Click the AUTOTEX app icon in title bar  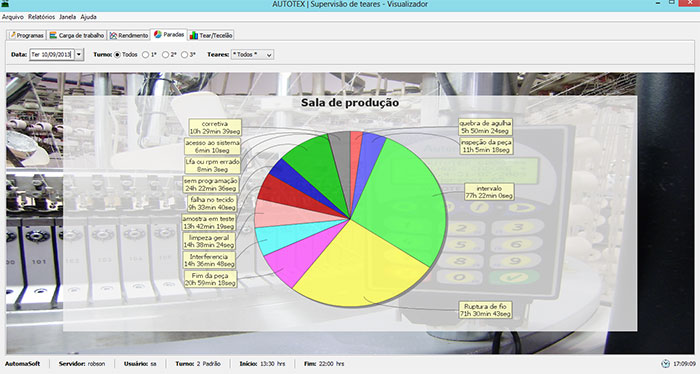[5, 4]
